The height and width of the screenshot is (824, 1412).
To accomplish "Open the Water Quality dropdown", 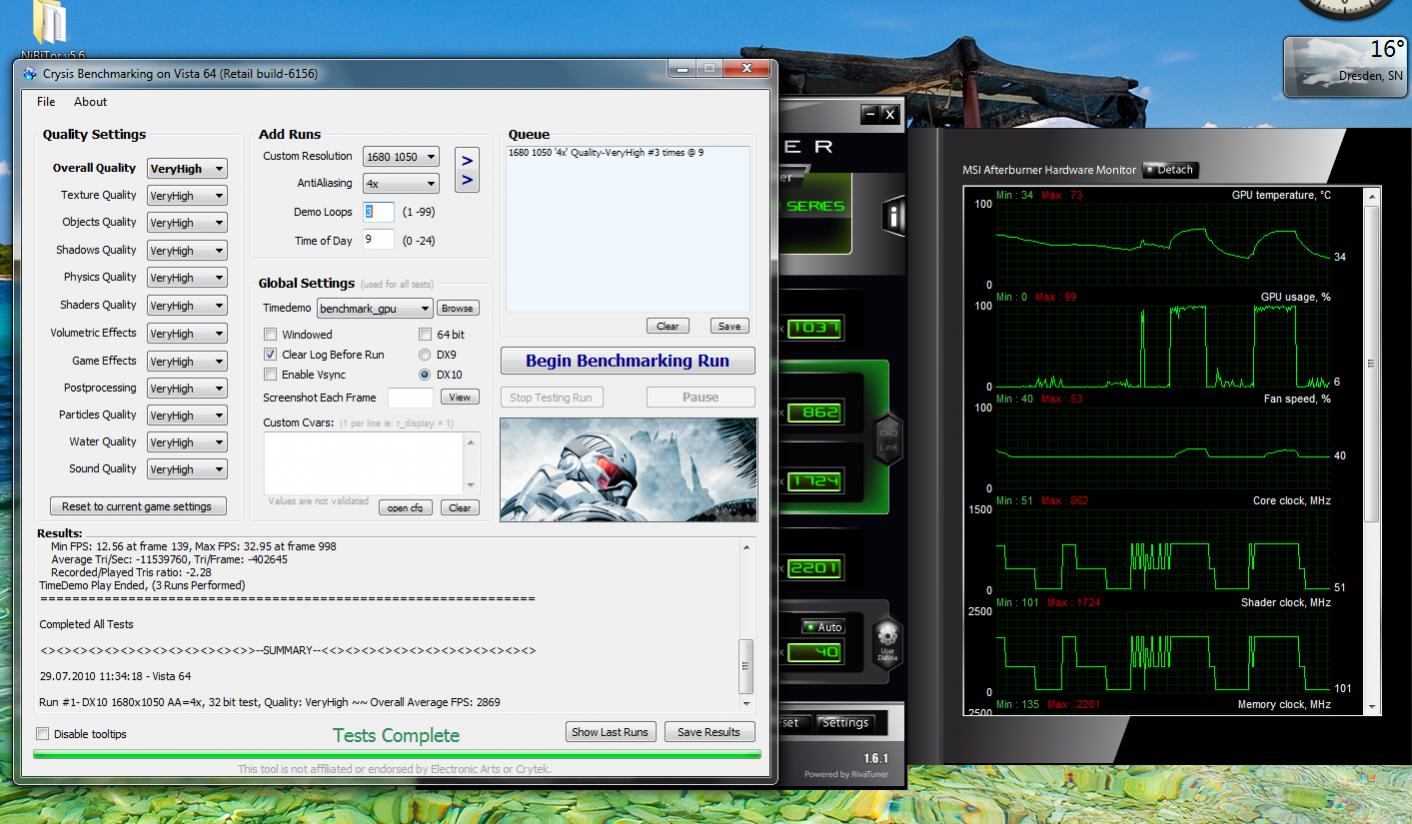I will (187, 442).
